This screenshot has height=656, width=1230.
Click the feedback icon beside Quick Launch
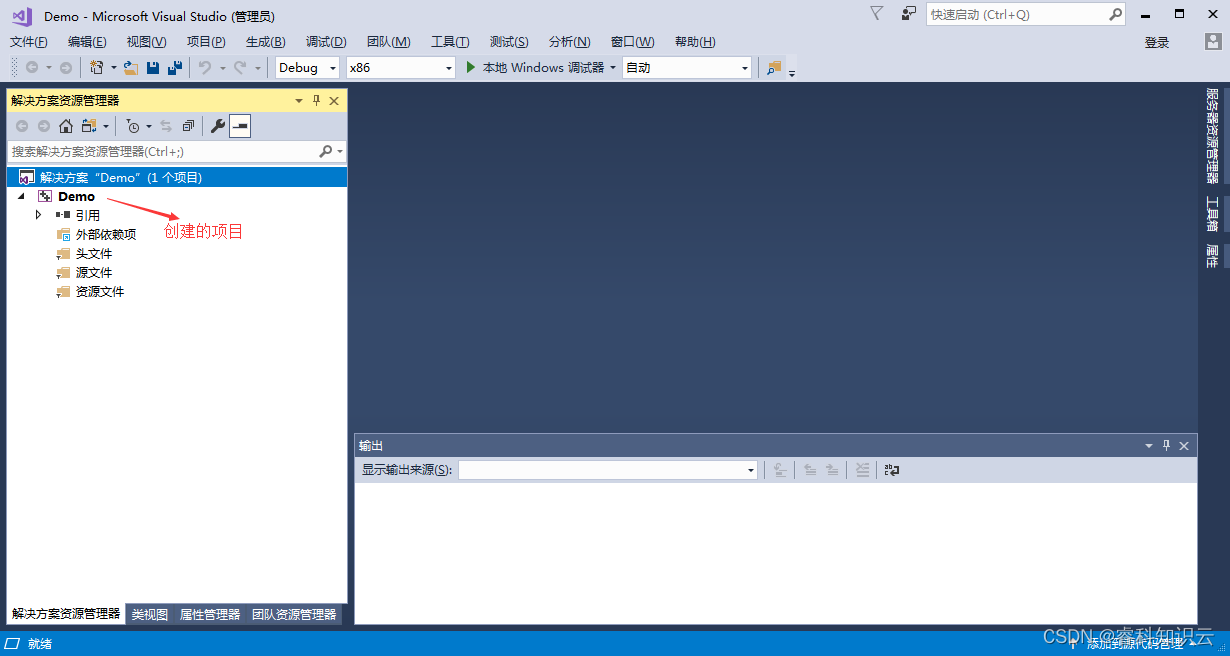pos(908,13)
